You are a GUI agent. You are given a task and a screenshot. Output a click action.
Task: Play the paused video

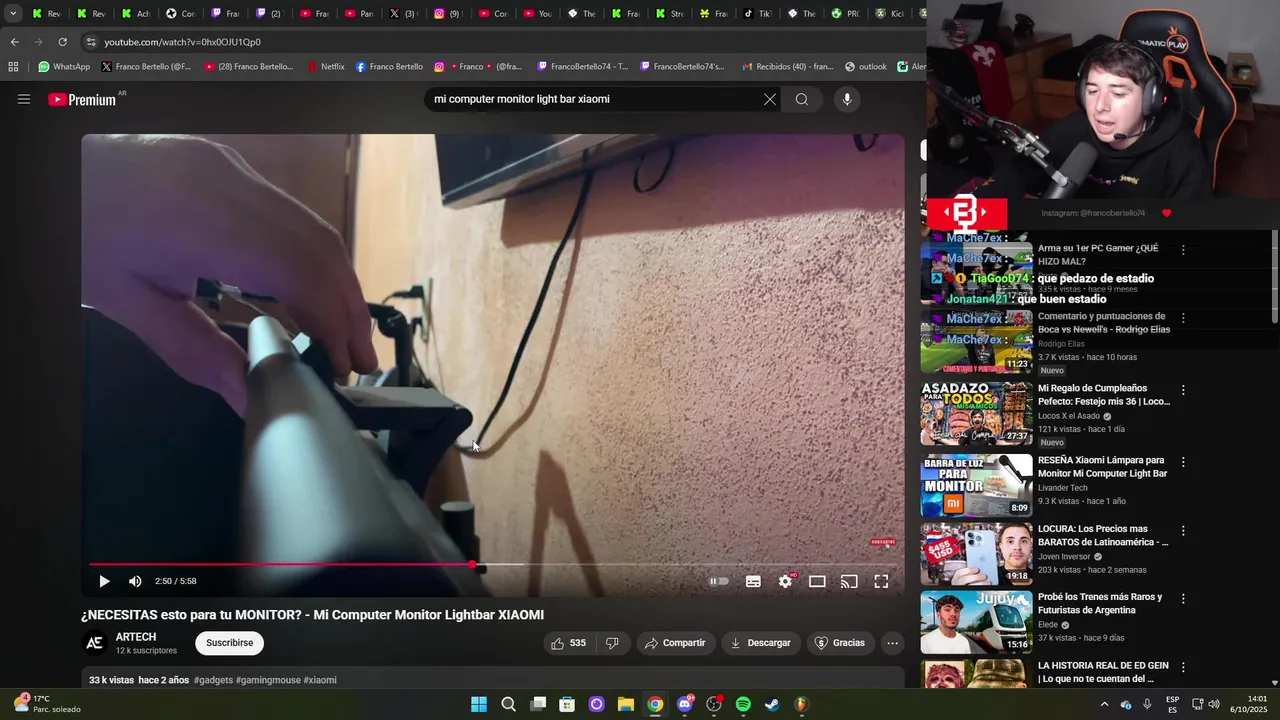point(104,581)
